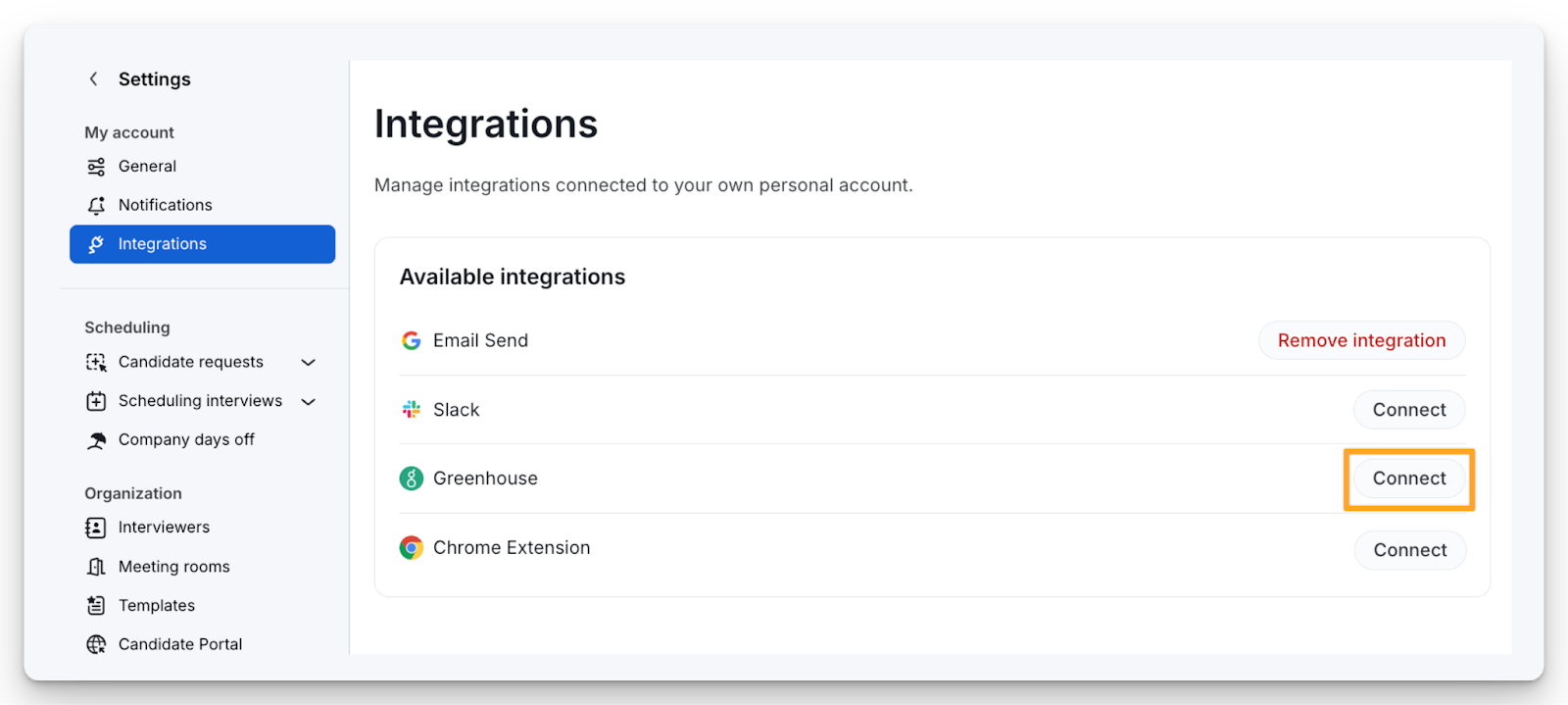The image size is (1568, 705).
Task: Click the Chrome Extension logo icon
Action: click(412, 548)
